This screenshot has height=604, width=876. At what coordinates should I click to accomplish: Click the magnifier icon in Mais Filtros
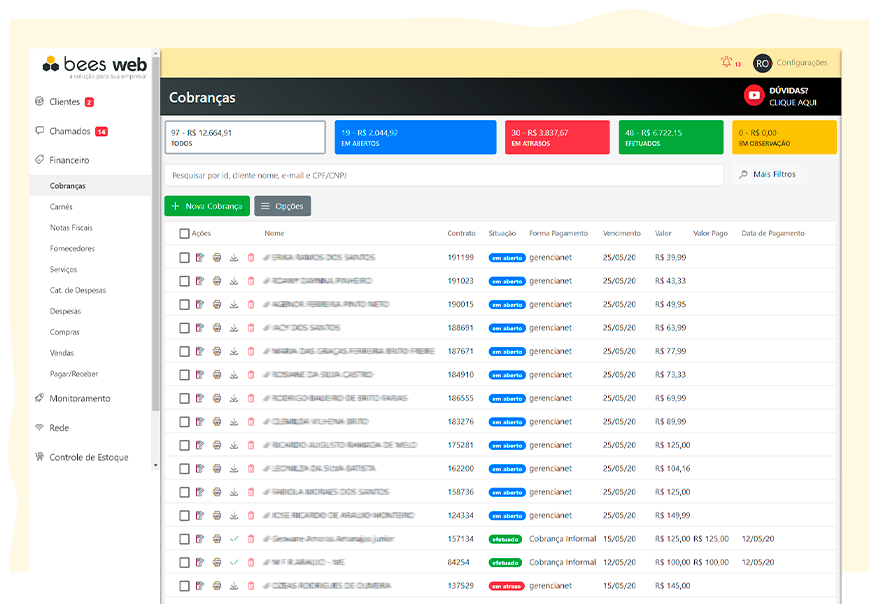point(743,175)
